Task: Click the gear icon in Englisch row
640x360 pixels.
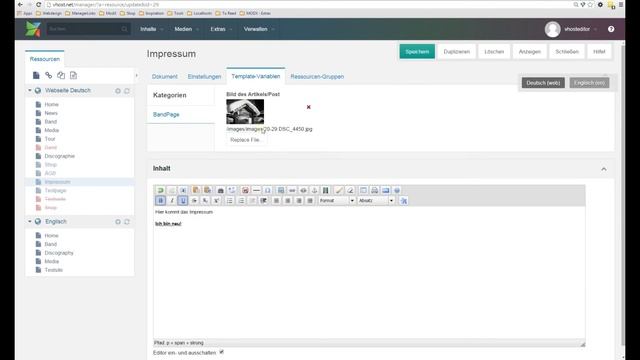Action: click(x=118, y=222)
